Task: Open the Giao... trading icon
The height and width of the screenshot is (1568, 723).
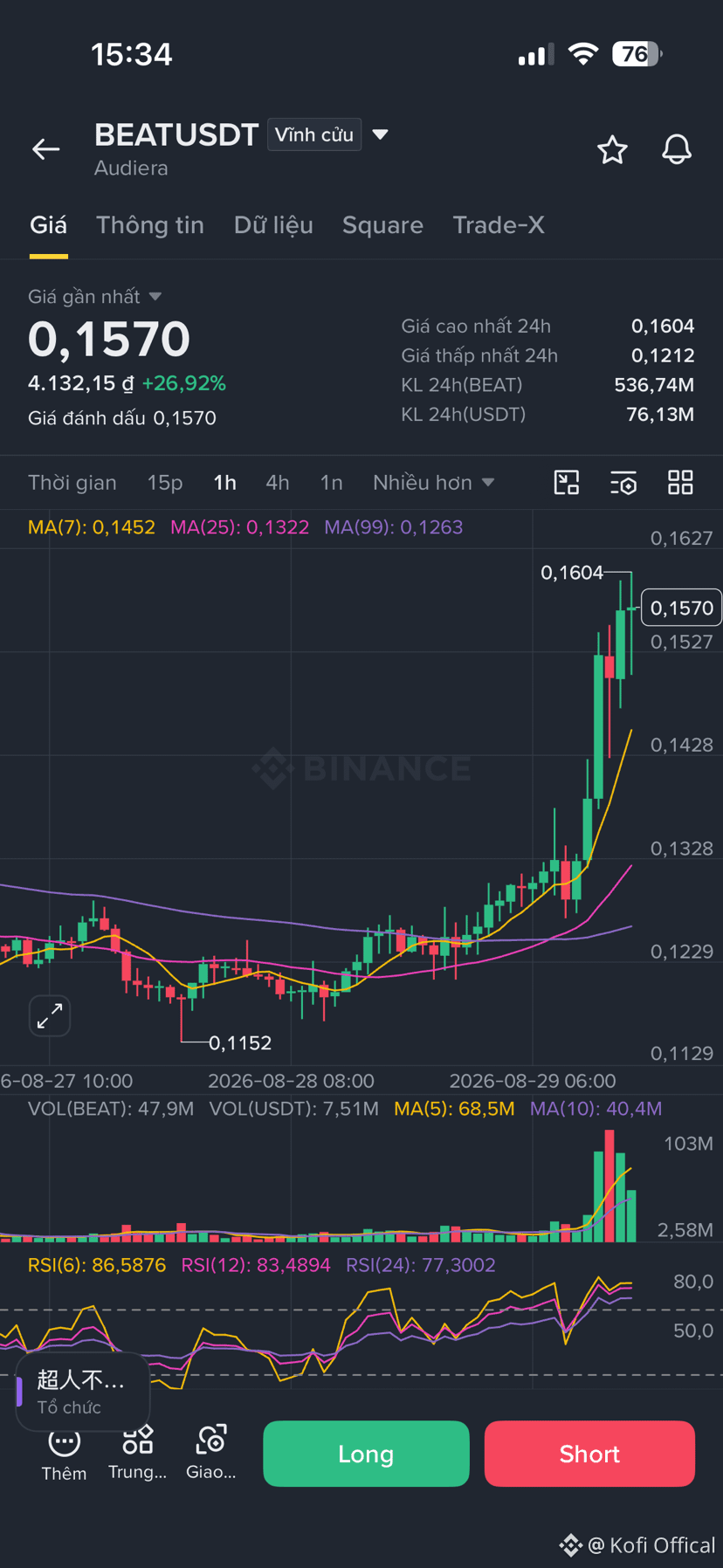Action: point(211,1453)
